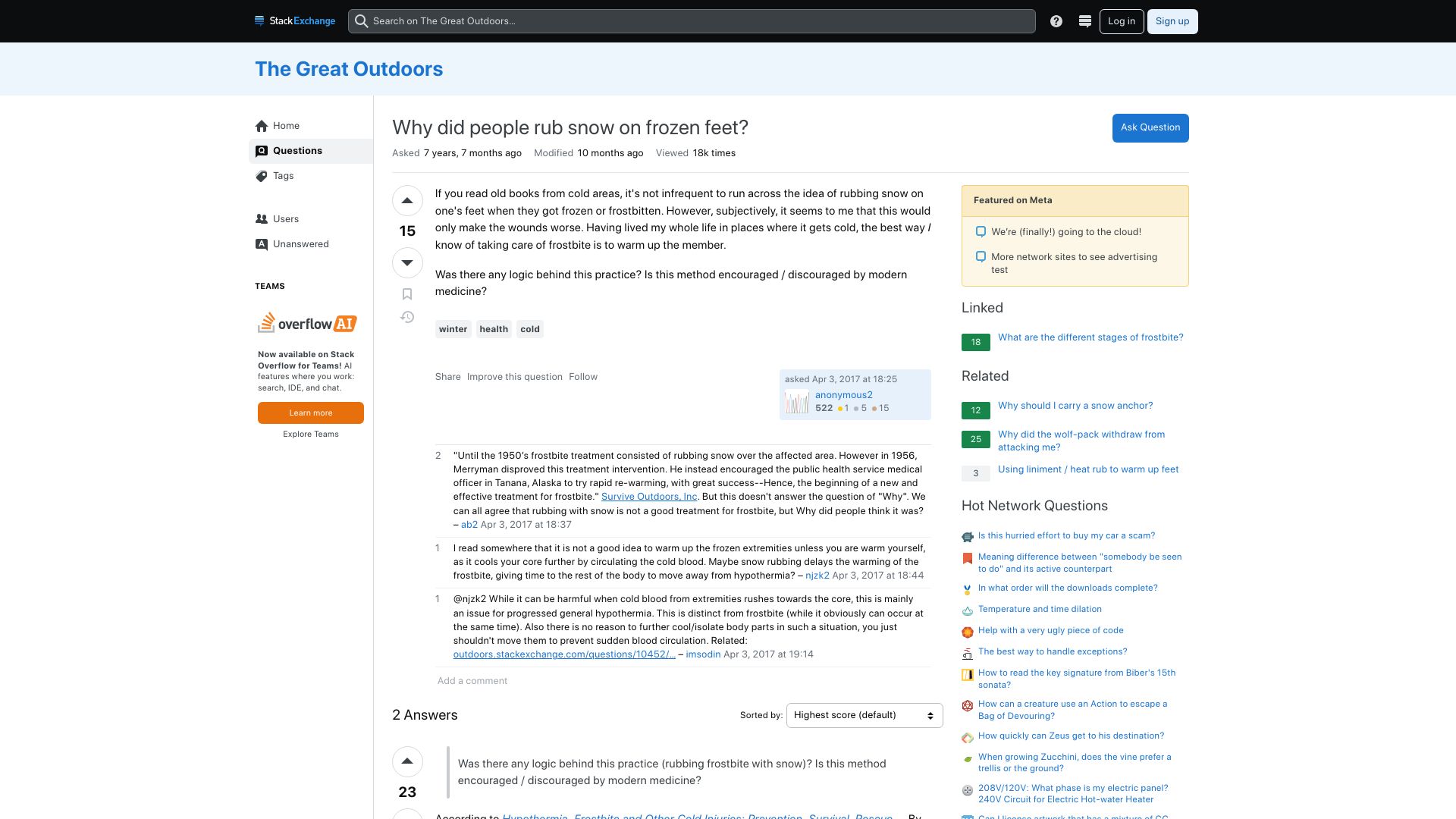Bookmark this question with the bookmark icon

pos(407,294)
